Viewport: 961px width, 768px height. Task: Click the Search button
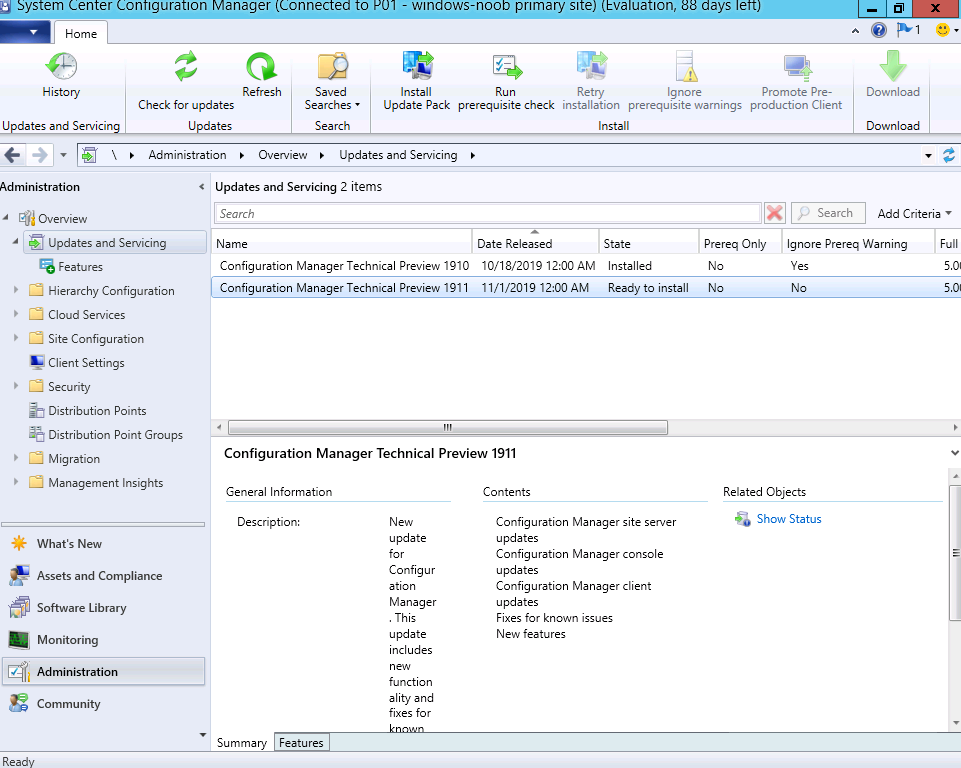[828, 213]
